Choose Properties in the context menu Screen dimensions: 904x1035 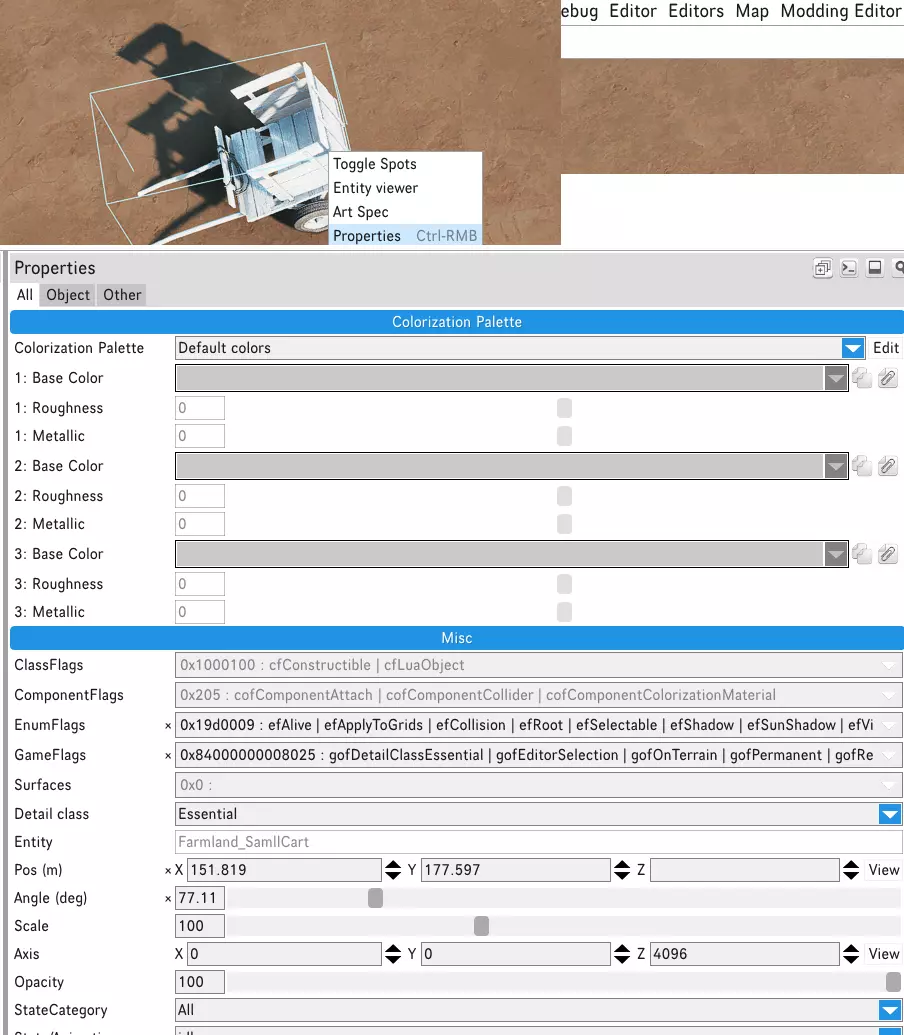point(405,236)
